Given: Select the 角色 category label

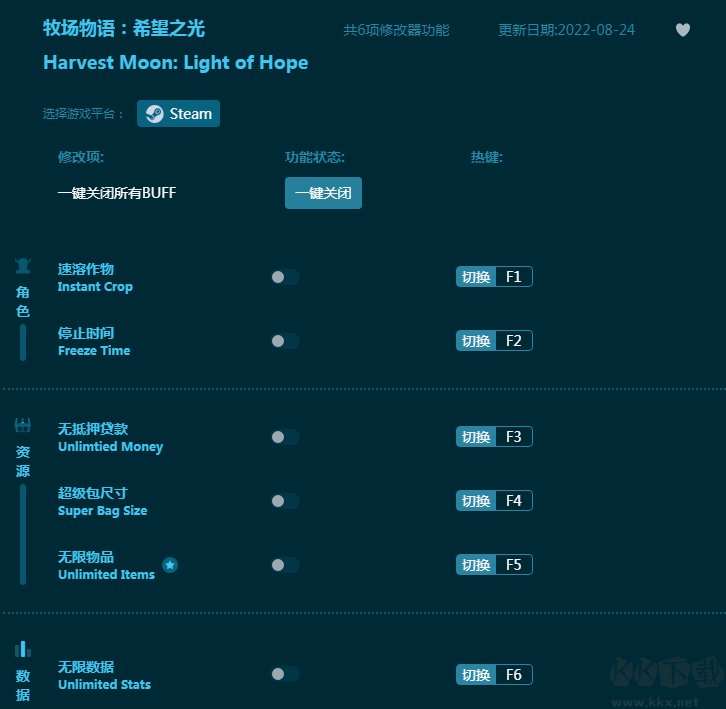Looking at the screenshot, I should coord(23,301).
